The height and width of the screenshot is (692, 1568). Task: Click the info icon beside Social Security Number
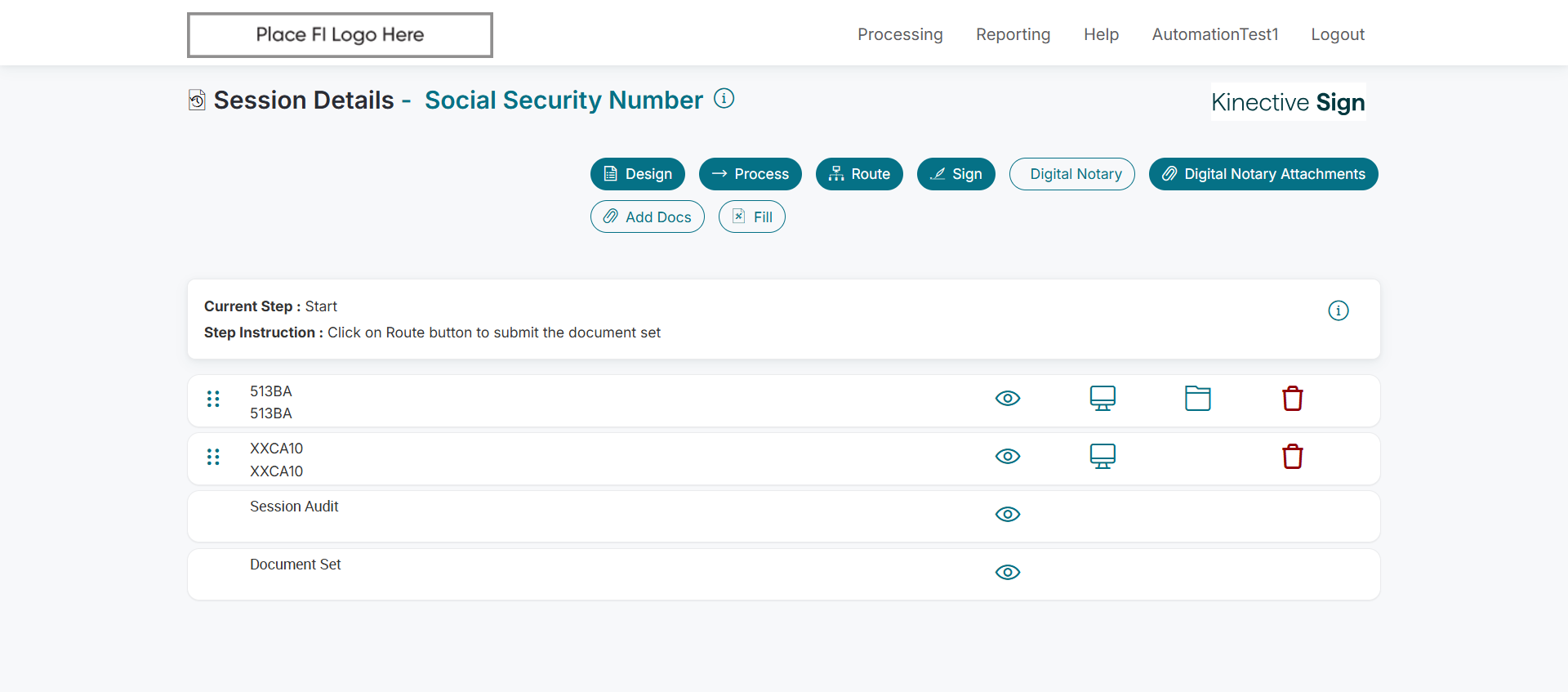[724, 99]
